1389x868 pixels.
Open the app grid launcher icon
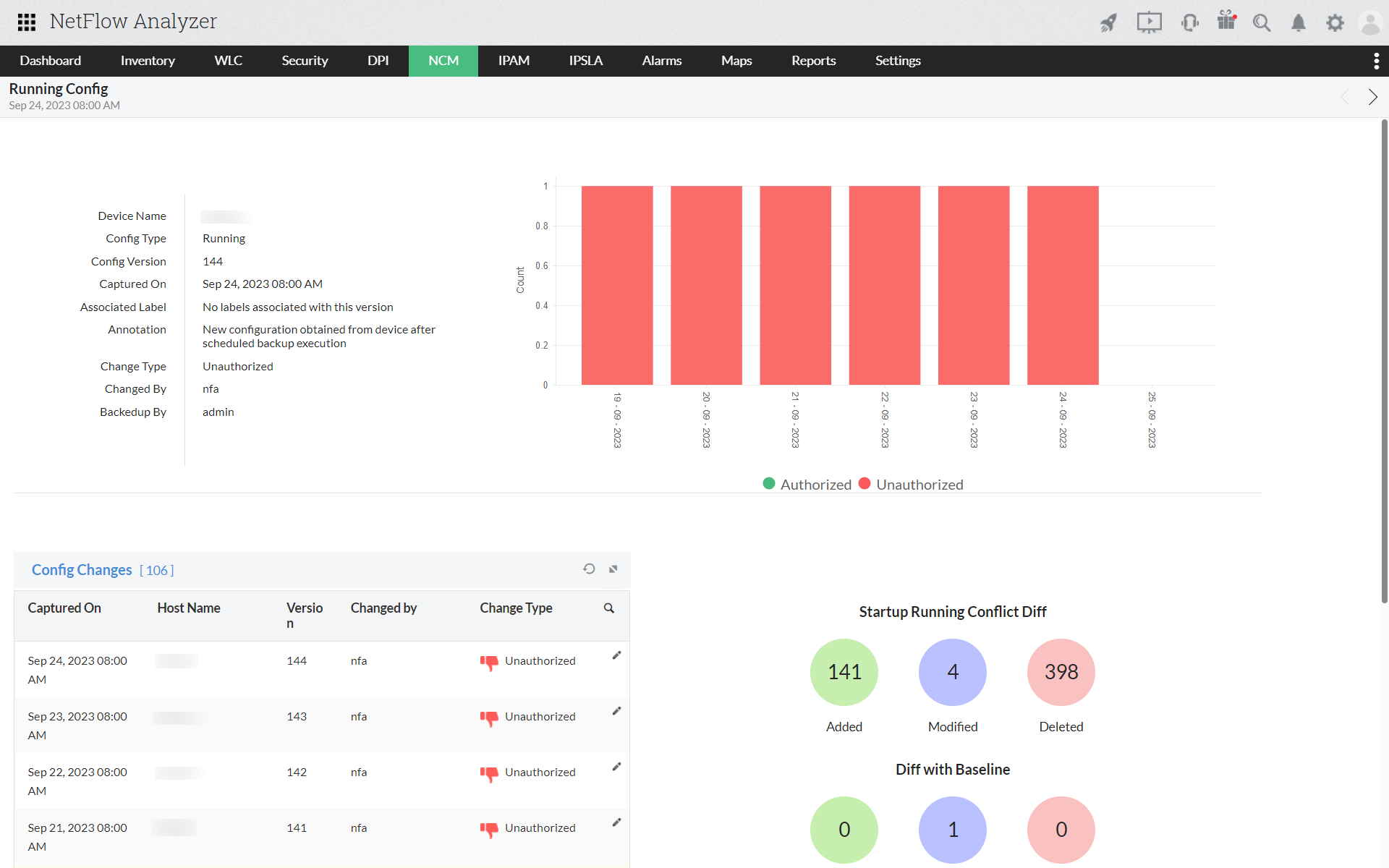(27, 22)
